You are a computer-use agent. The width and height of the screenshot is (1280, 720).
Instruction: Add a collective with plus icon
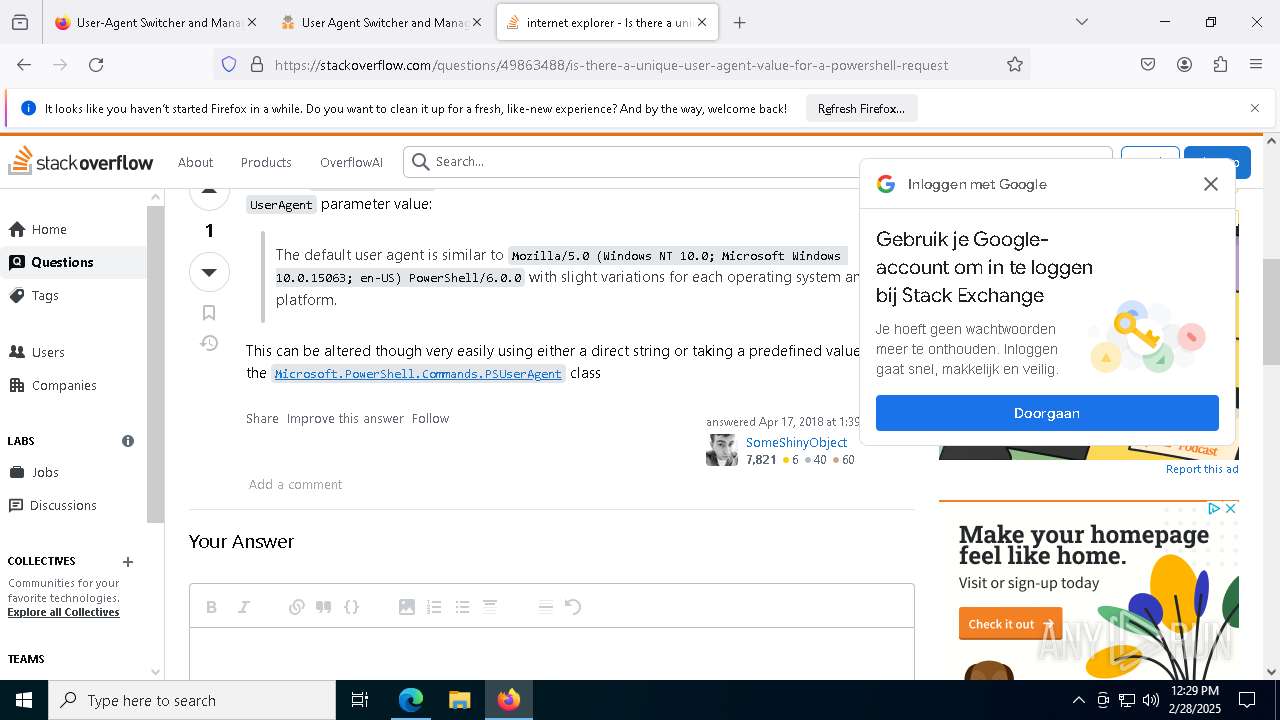pyautogui.click(x=128, y=562)
